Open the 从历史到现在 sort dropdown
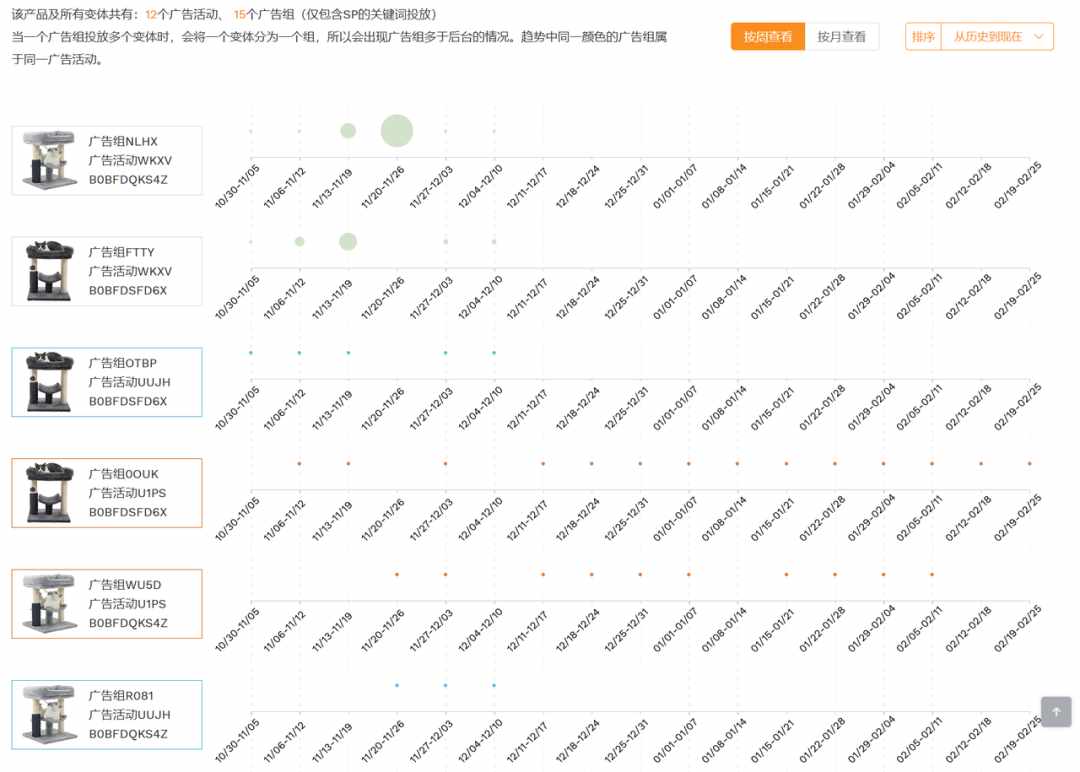Image resolution: width=1080 pixels, height=772 pixels. click(997, 36)
